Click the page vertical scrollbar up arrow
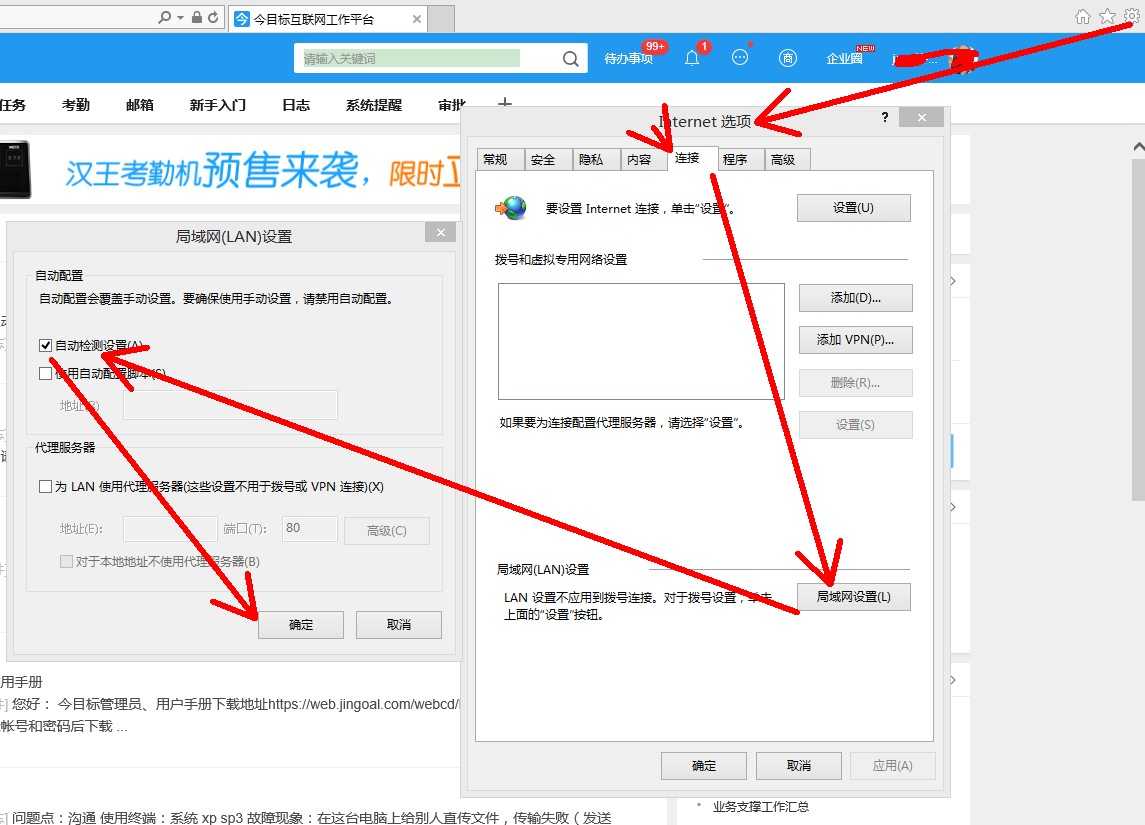 point(1137,147)
